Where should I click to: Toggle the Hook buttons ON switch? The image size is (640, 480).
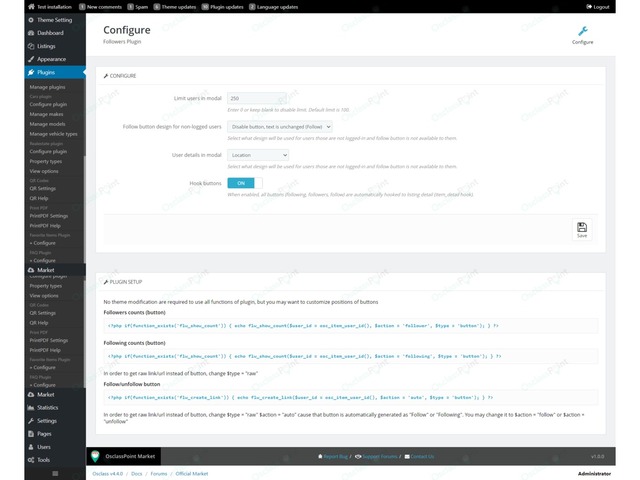click(245, 183)
